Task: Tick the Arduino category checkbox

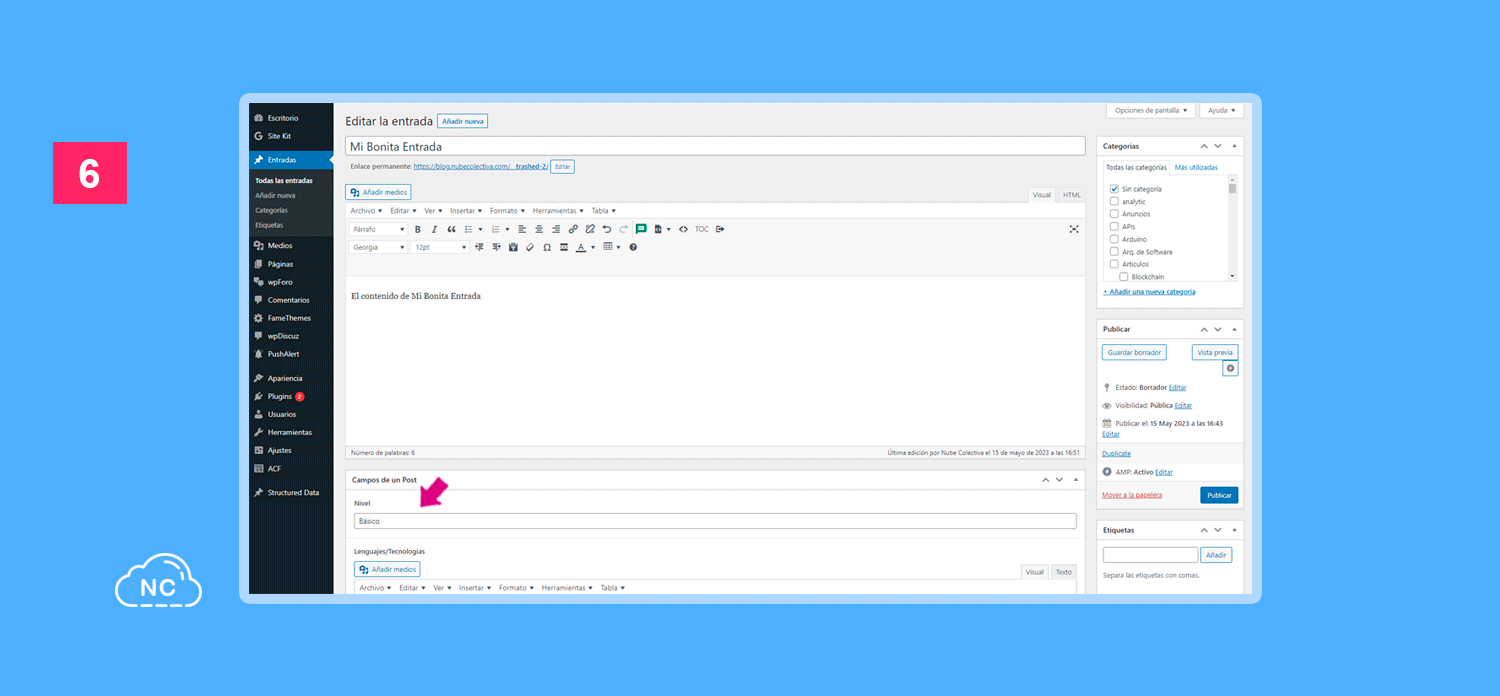Action: tap(1114, 239)
